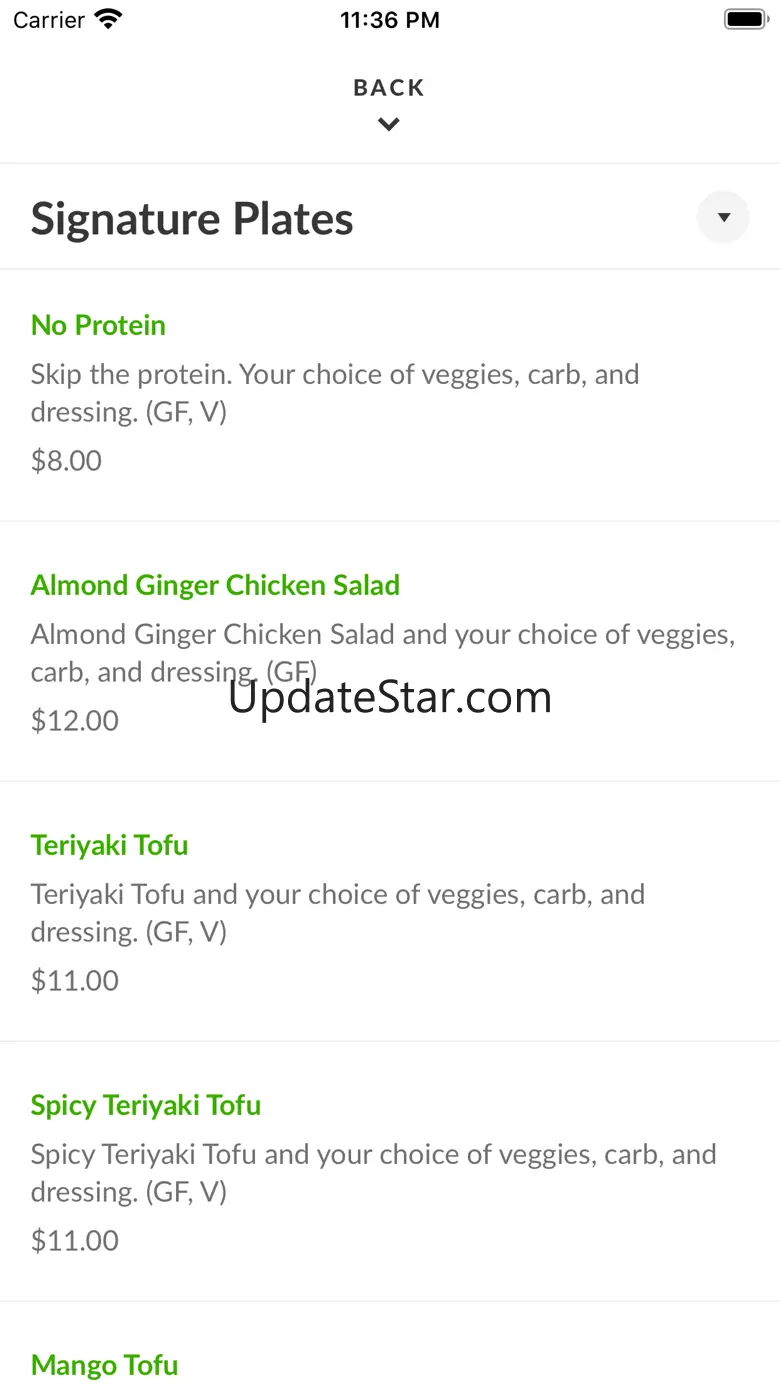
Task: Click the Teriyaki Tofu description text
Action: coord(337,912)
